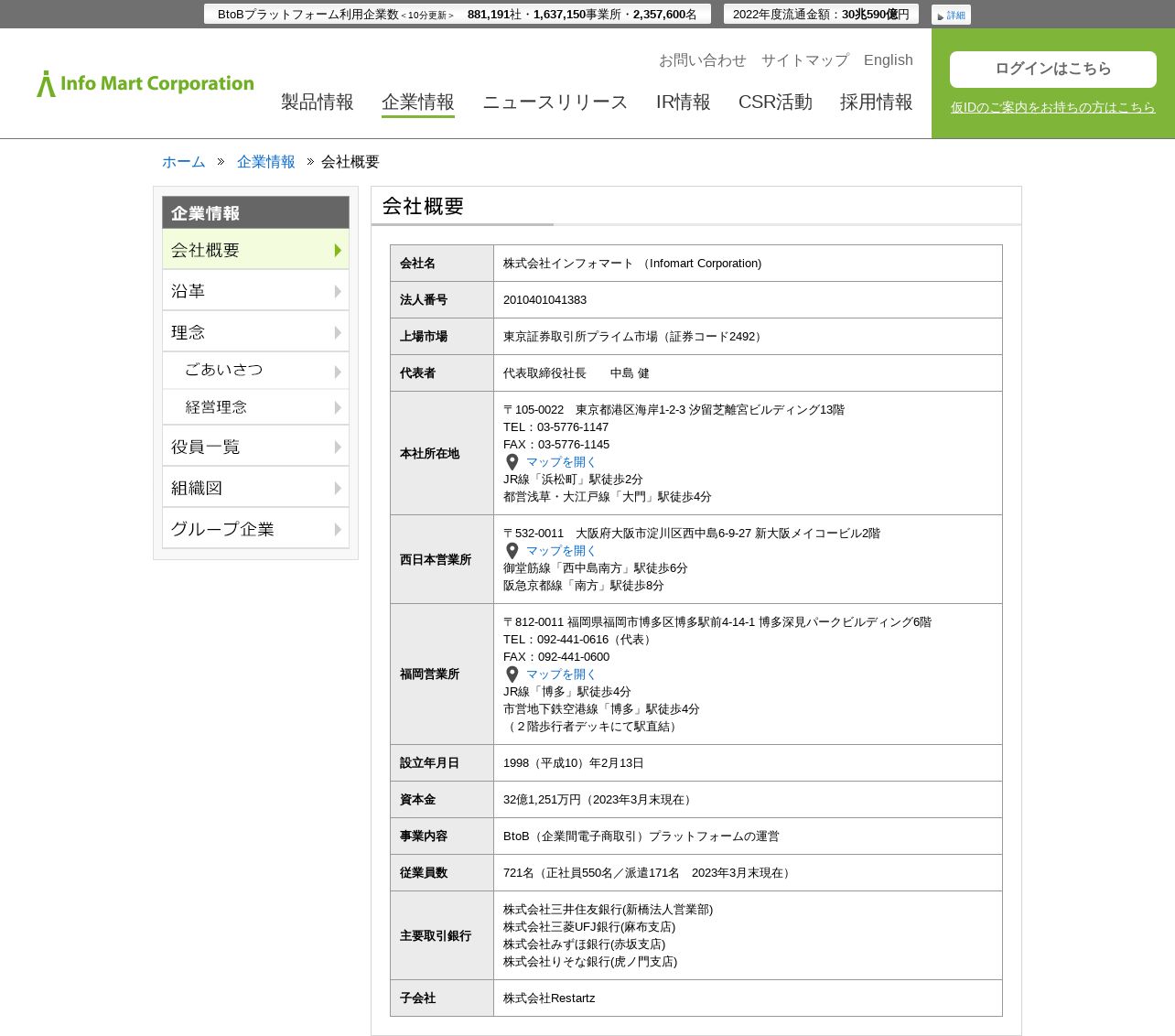Click TEL：03-5776-1147 headquarters phone
Image resolution: width=1175 pixels, height=1036 pixels.
click(x=555, y=427)
